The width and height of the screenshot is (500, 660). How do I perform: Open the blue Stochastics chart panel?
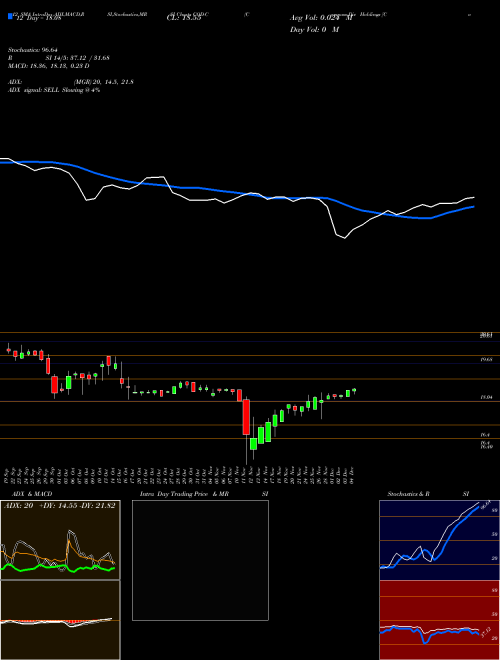(439, 540)
